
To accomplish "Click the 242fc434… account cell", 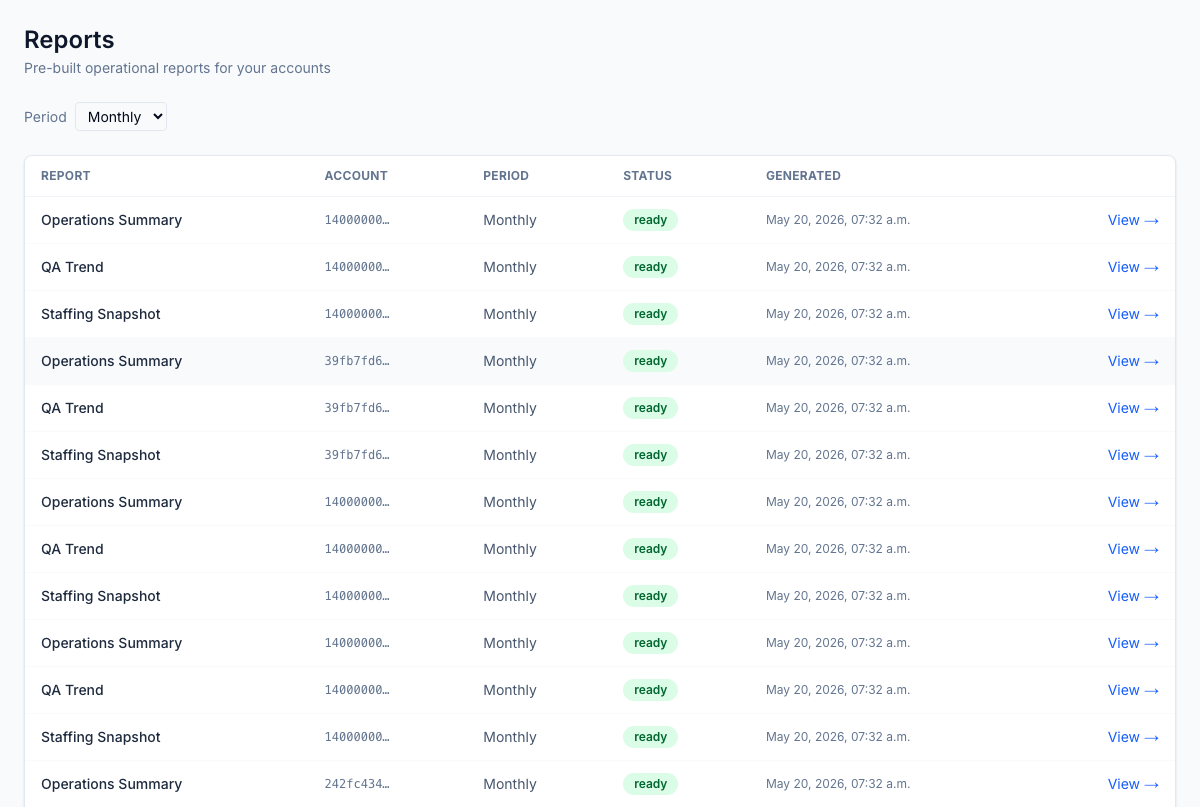I will click(357, 784).
